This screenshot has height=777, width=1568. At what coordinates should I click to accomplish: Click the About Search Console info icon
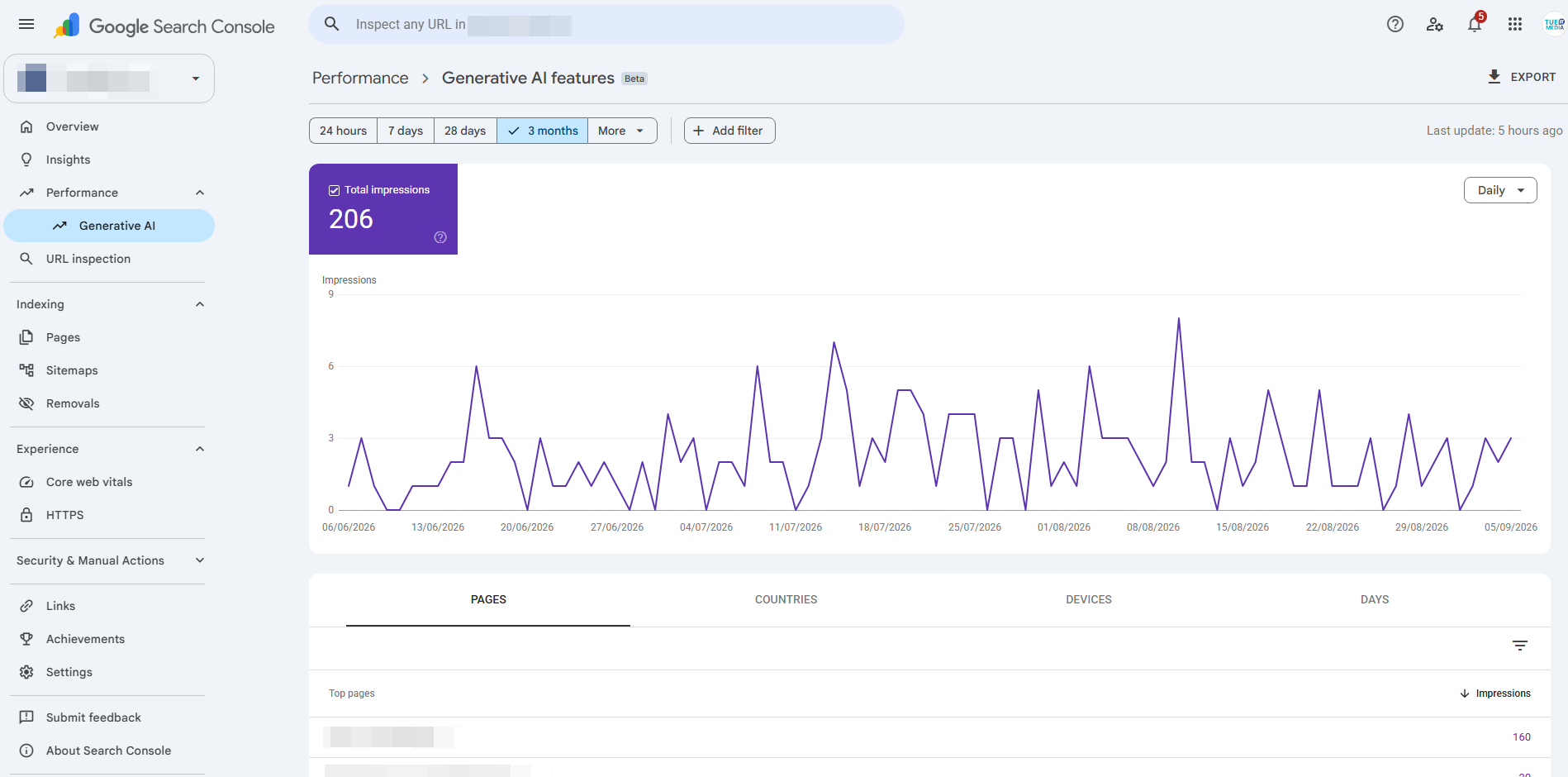(26, 751)
